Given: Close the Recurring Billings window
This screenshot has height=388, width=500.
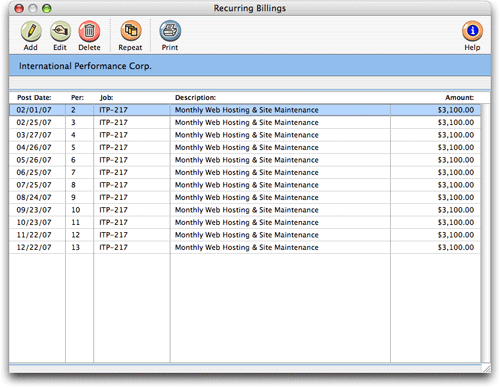Looking at the screenshot, I should coord(19,8).
